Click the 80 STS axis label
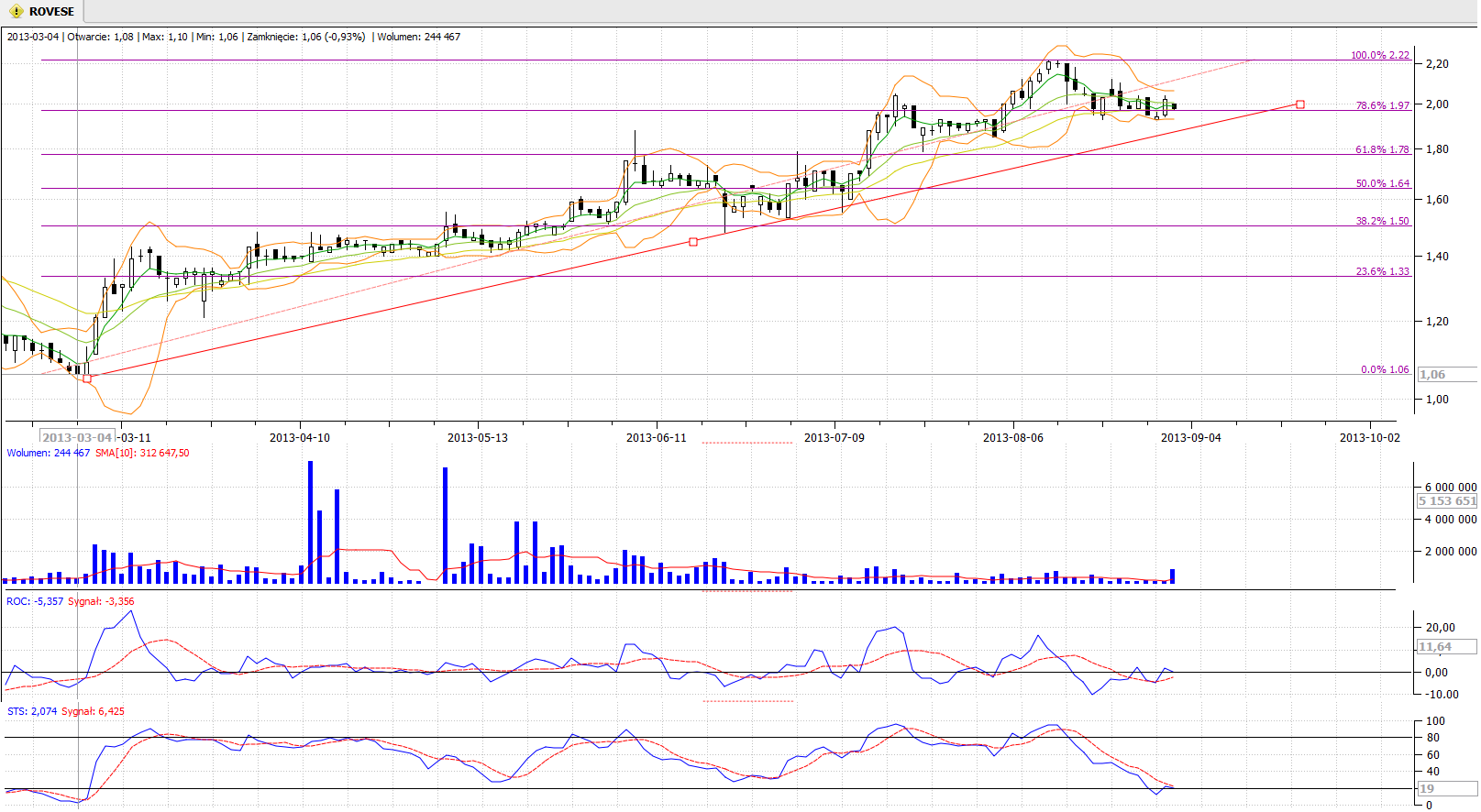1481x812 pixels. 1432,737
